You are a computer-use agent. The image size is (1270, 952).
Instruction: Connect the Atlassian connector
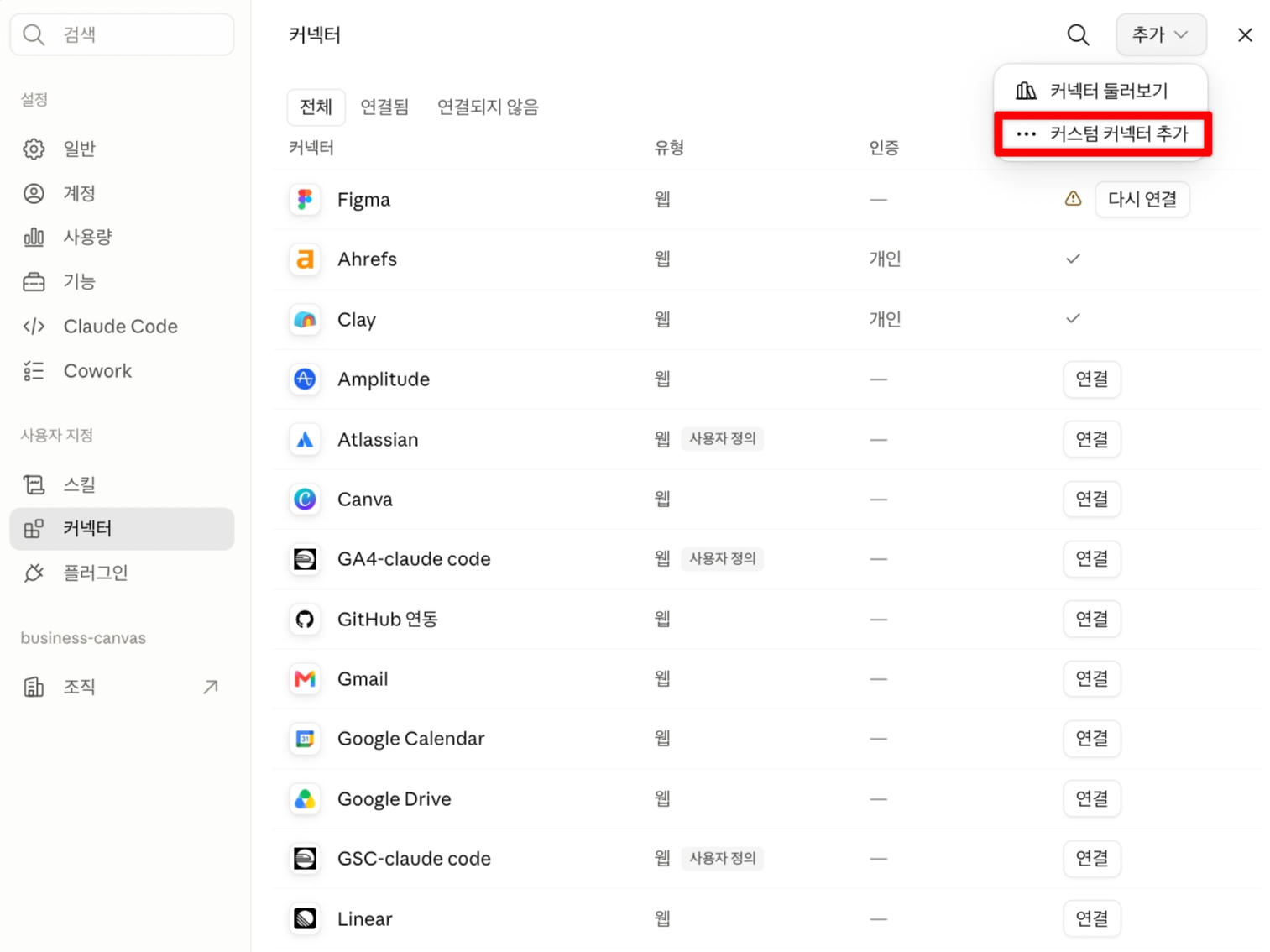tap(1092, 439)
